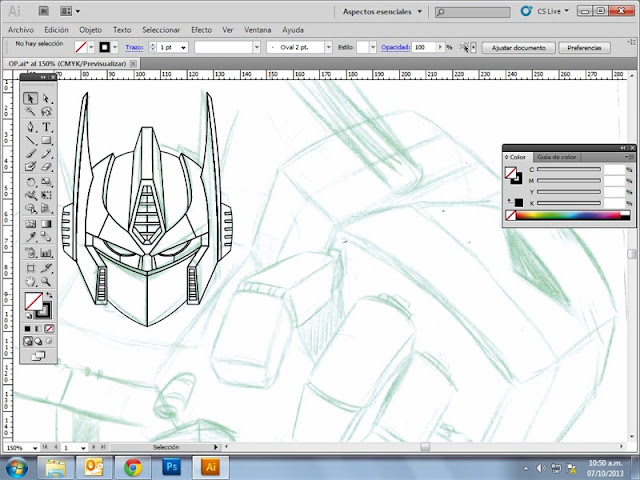This screenshot has height=480, width=640.
Task: Switch to the Guía de color tab
Action: coord(556,157)
